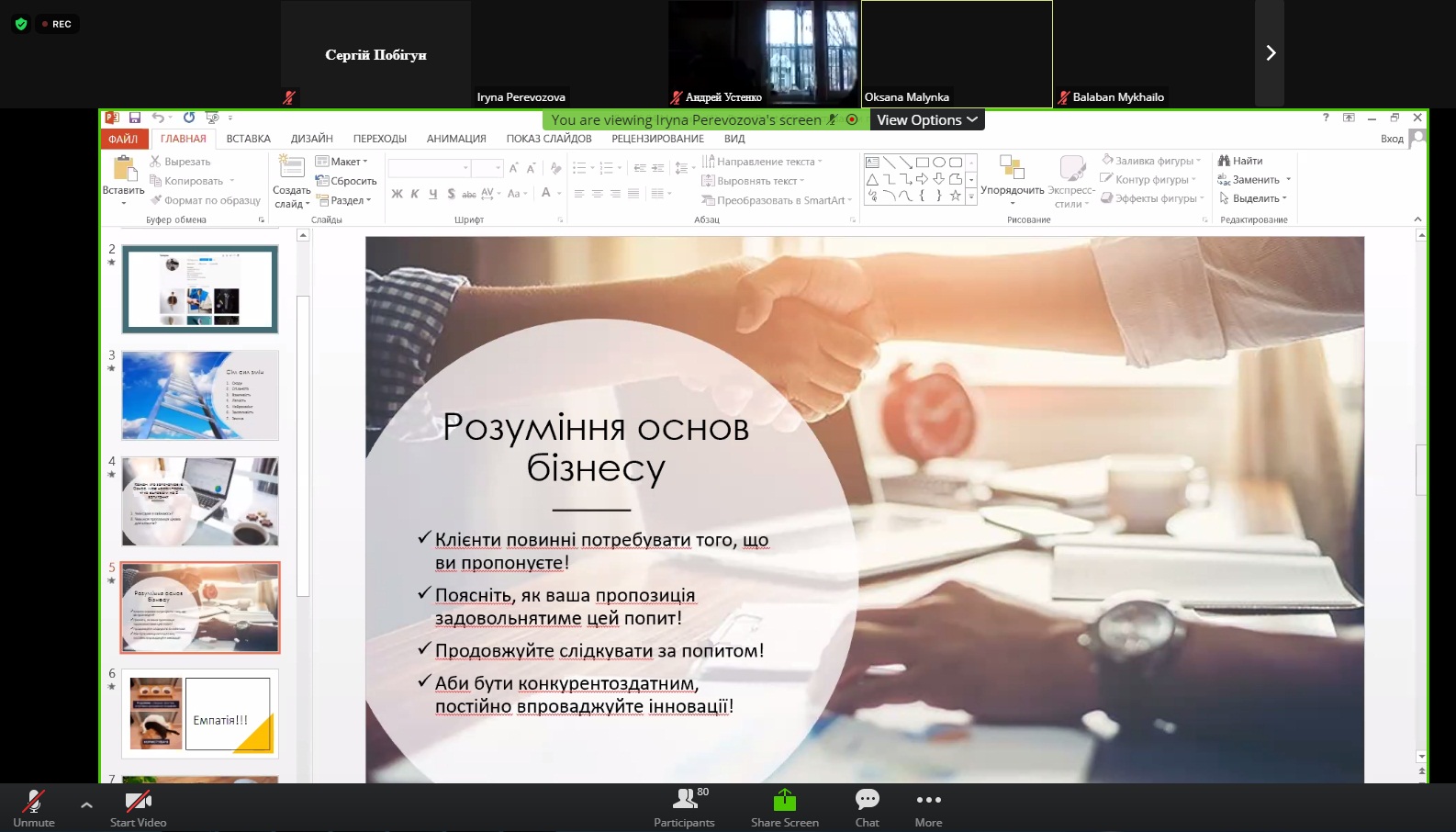1456x832 pixels.
Task: Click the Create slide (Создать слайд) icon
Action: point(291,168)
